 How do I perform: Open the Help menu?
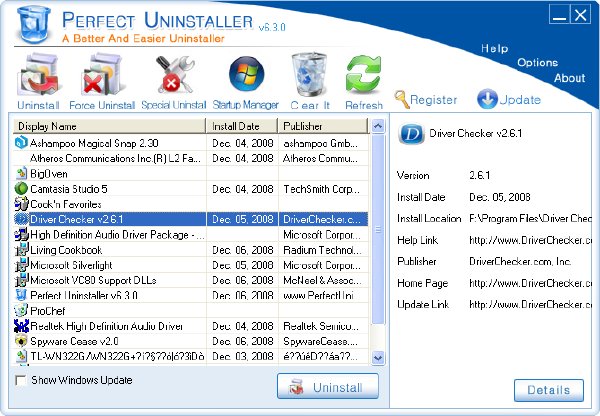(495, 48)
